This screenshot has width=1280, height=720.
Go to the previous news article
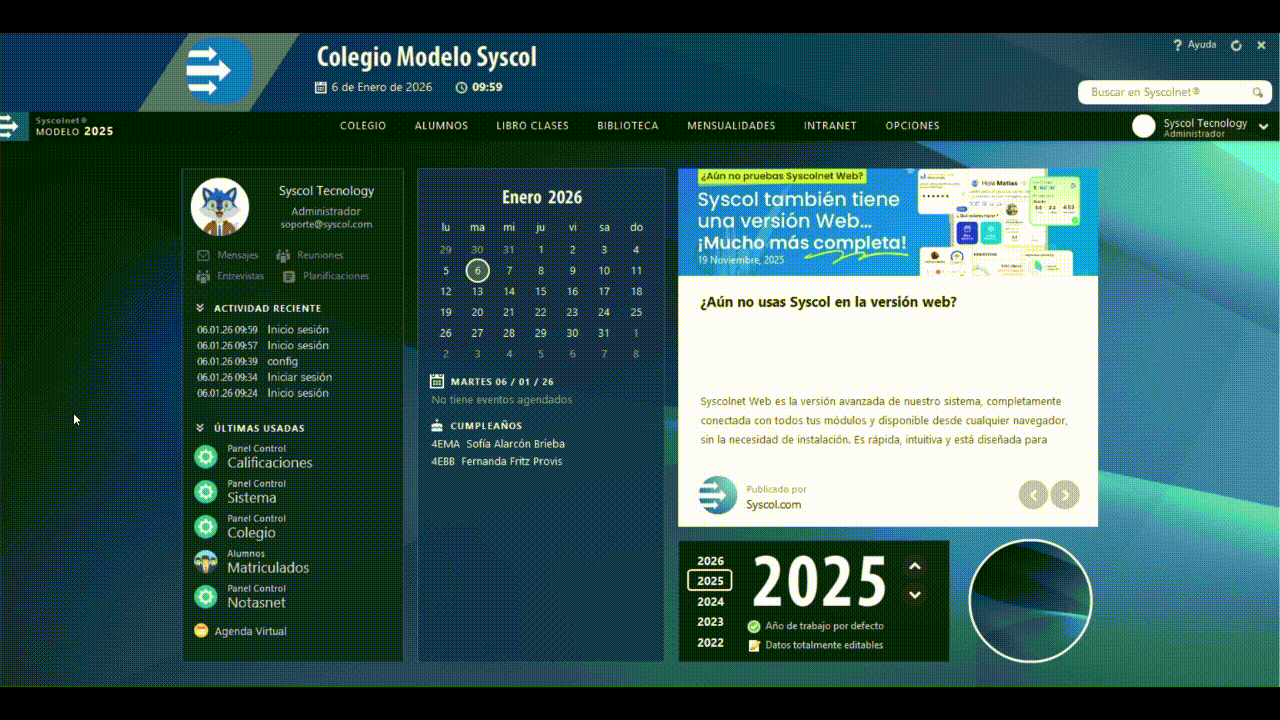coord(1033,494)
